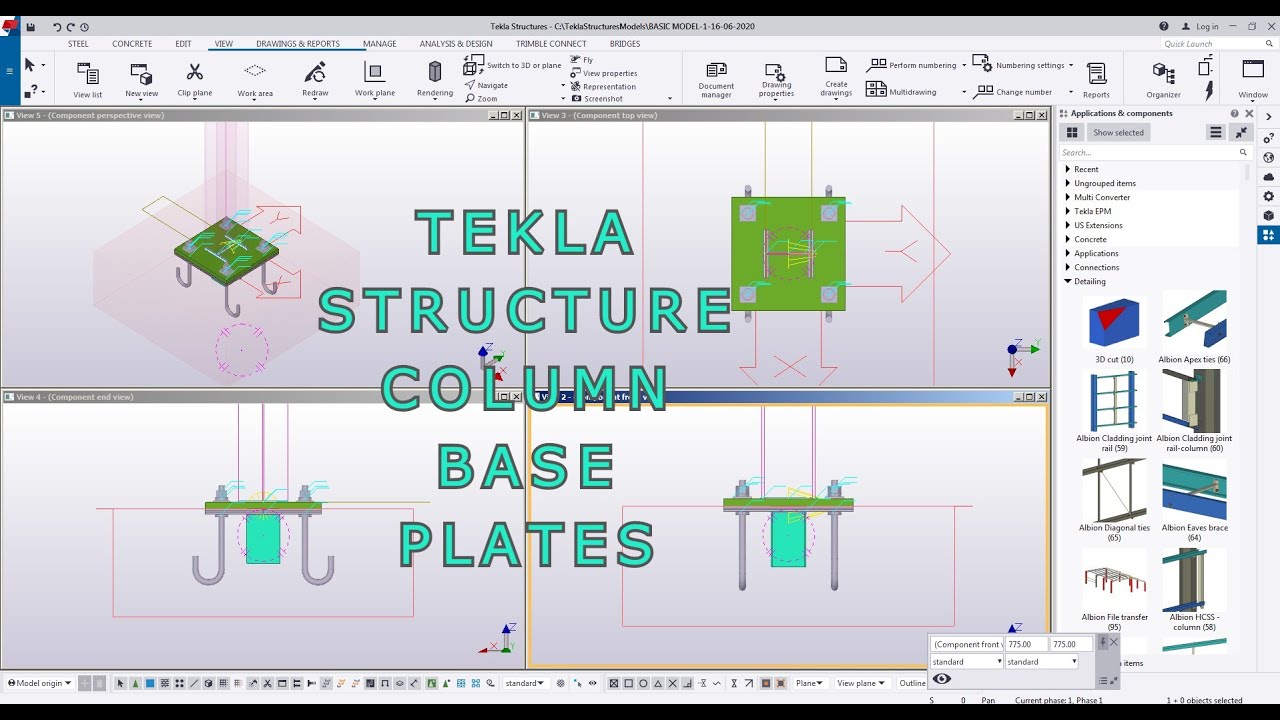
Task: Activate the Clip plane tool
Action: coord(195,79)
